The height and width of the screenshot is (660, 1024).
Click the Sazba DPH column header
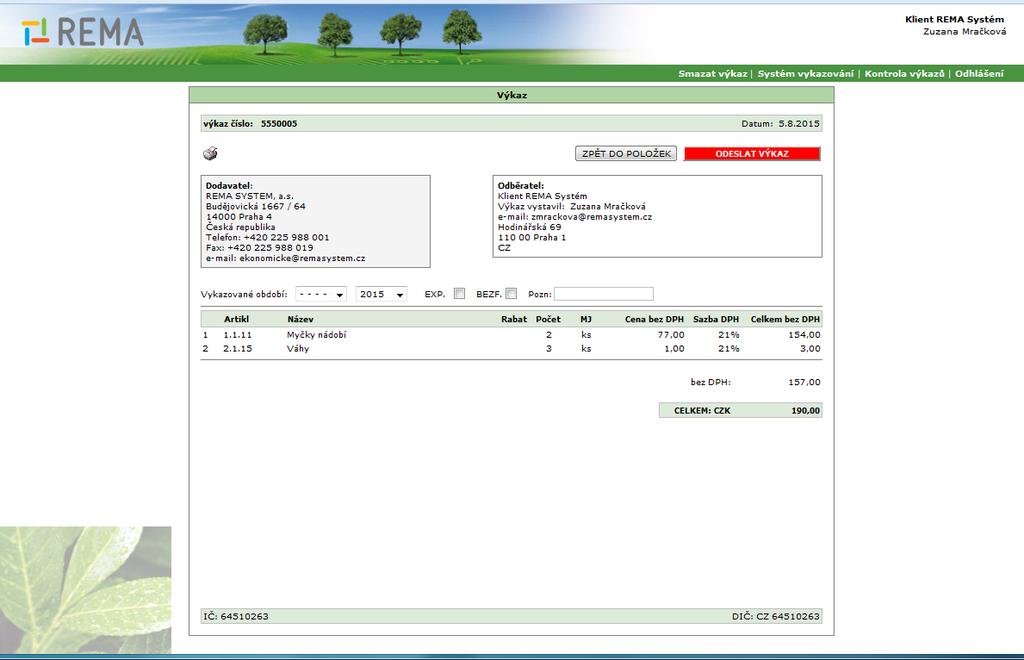(716, 319)
